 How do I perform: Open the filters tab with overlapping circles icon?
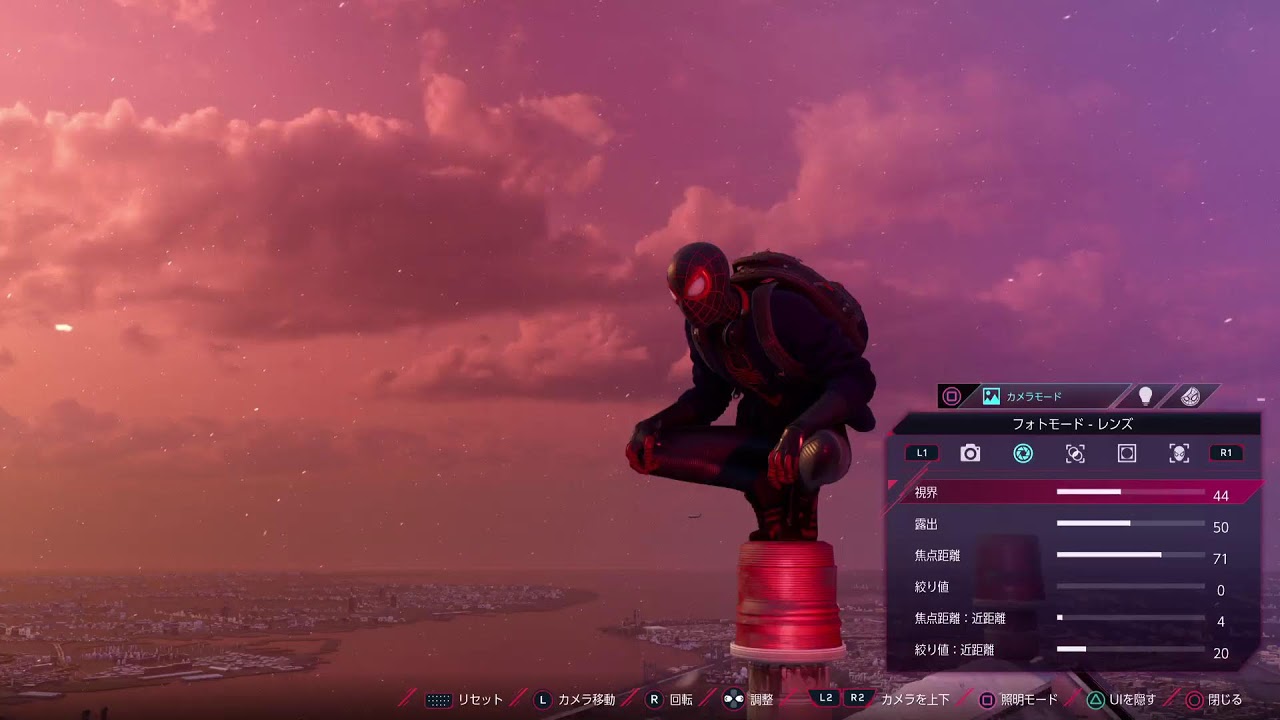tap(1075, 453)
